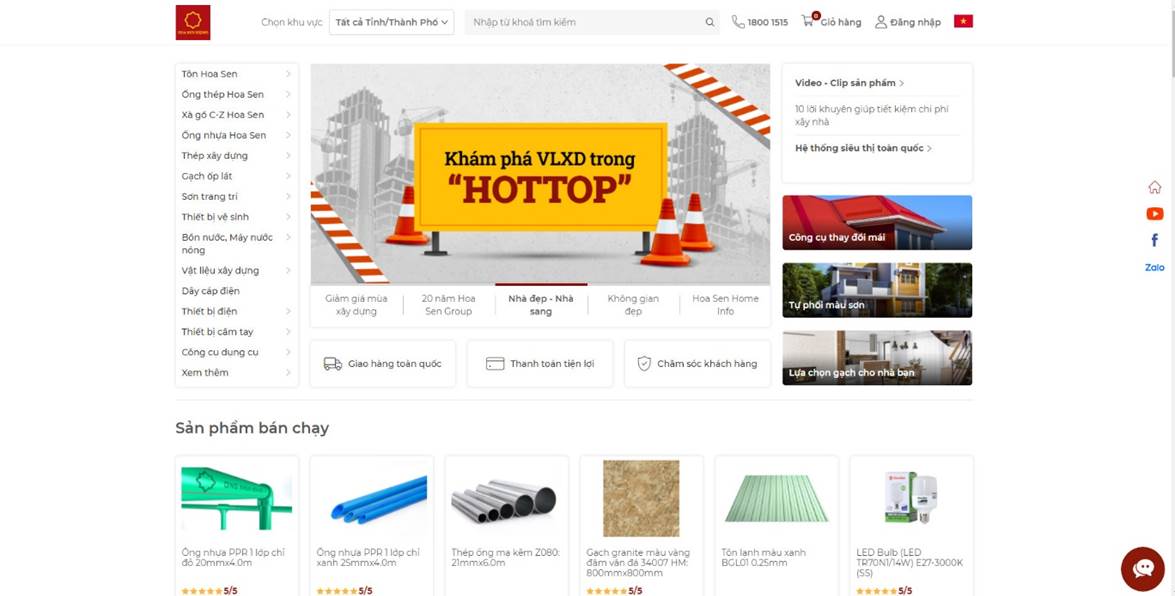This screenshot has width=1175, height=596.
Task: Click the Giao hàng toàn quốc button
Action: (383, 364)
